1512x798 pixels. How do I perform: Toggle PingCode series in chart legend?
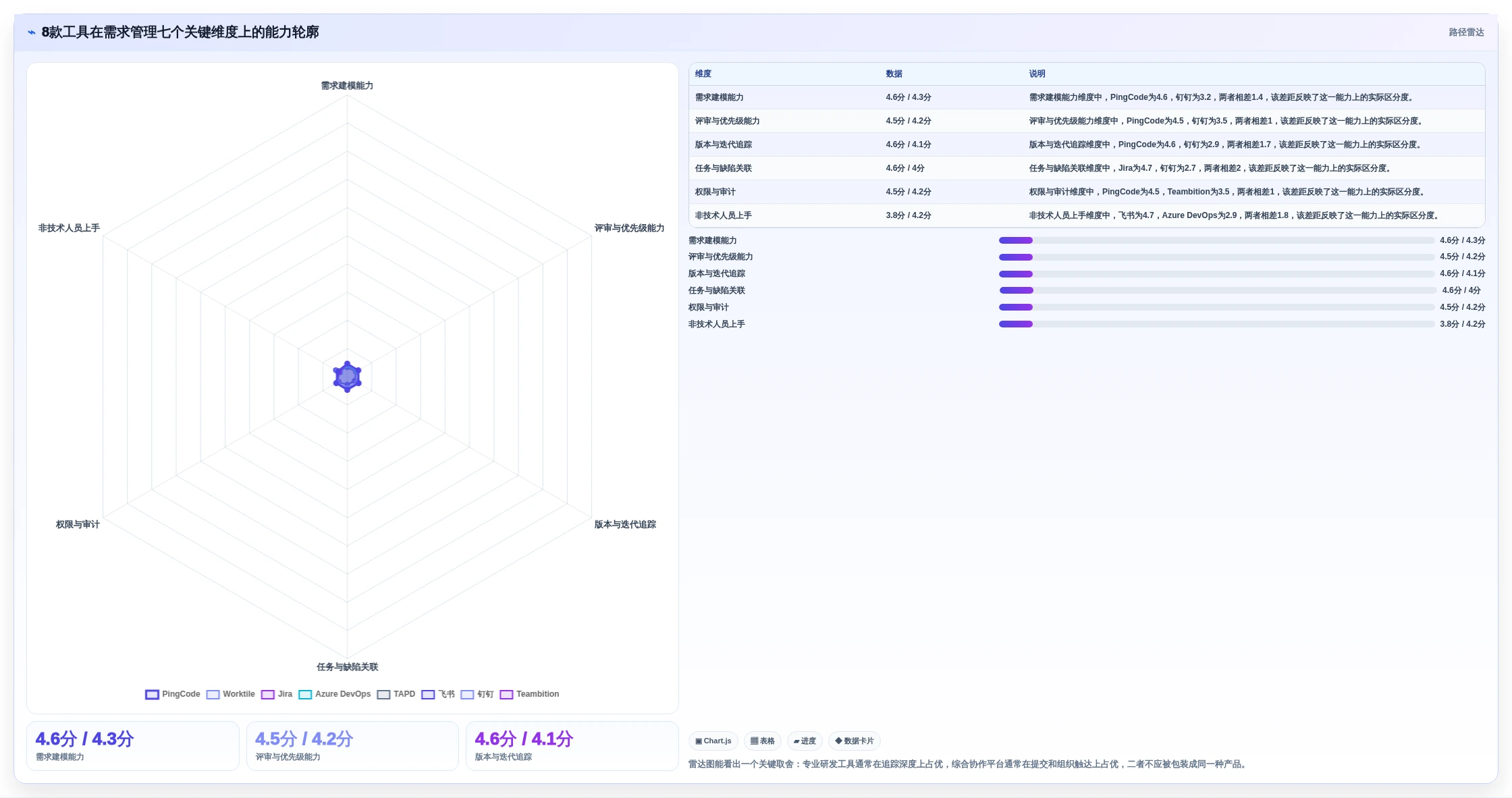[x=173, y=694]
